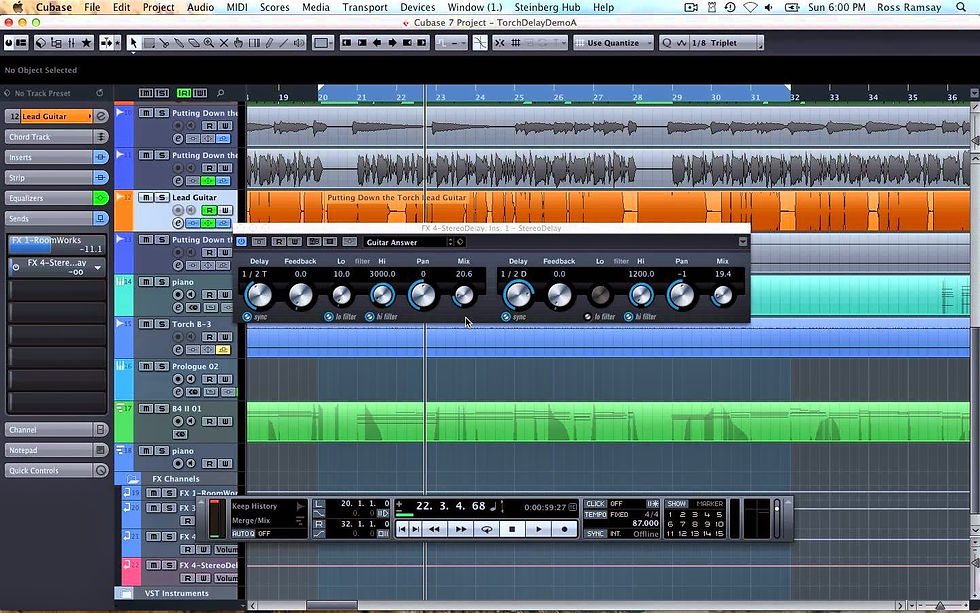
Task: Expand the Equalizers inspector section
Action: coord(57,198)
